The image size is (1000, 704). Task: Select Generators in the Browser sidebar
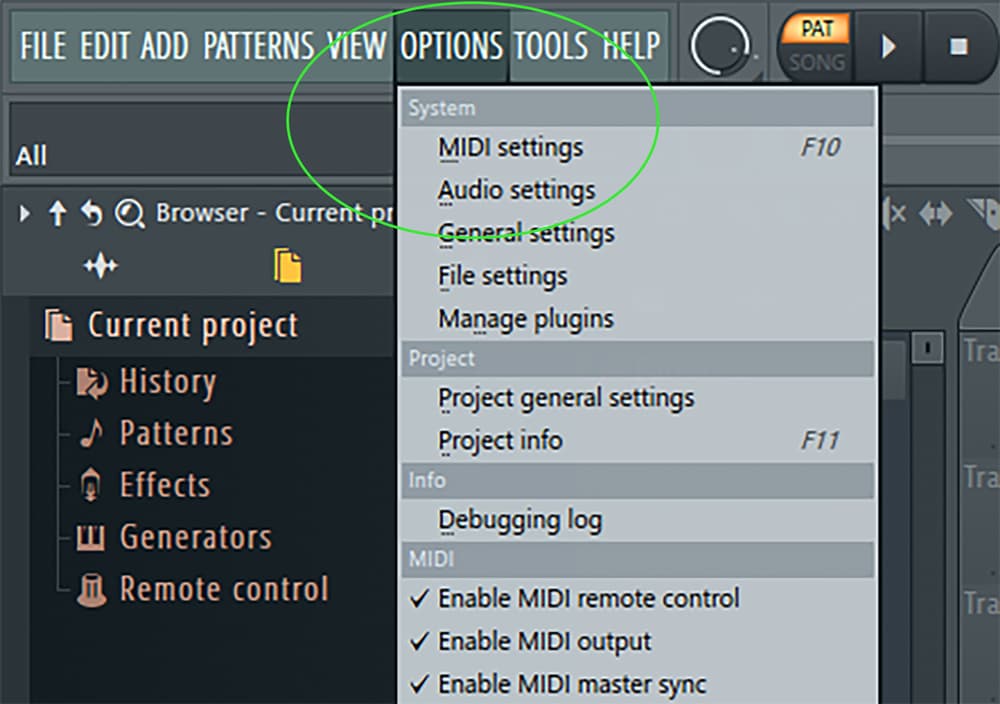[195, 537]
